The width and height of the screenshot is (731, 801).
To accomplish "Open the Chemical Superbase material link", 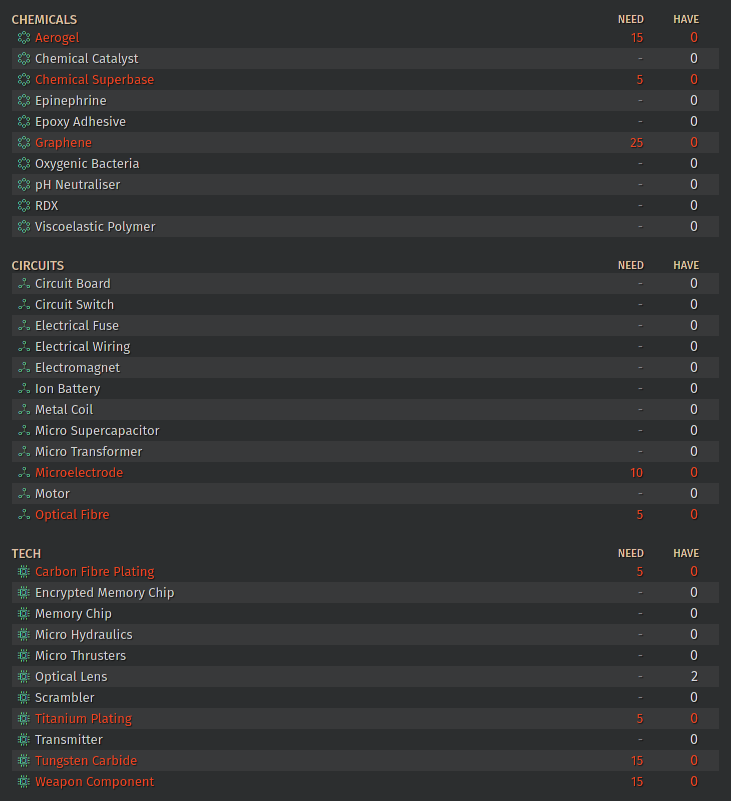I will (94, 80).
